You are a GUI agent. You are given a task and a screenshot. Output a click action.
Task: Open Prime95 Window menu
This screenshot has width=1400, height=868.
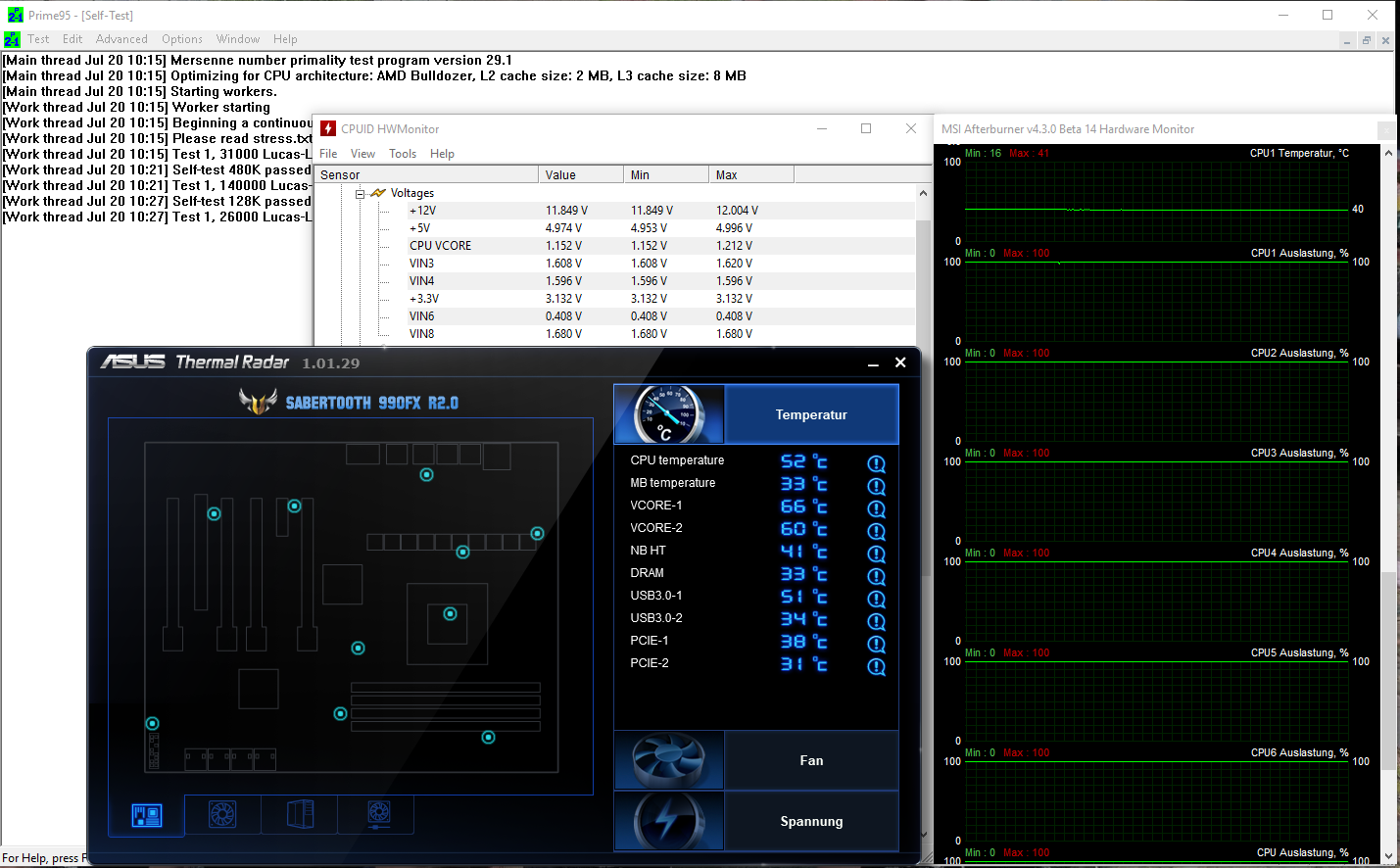238,39
